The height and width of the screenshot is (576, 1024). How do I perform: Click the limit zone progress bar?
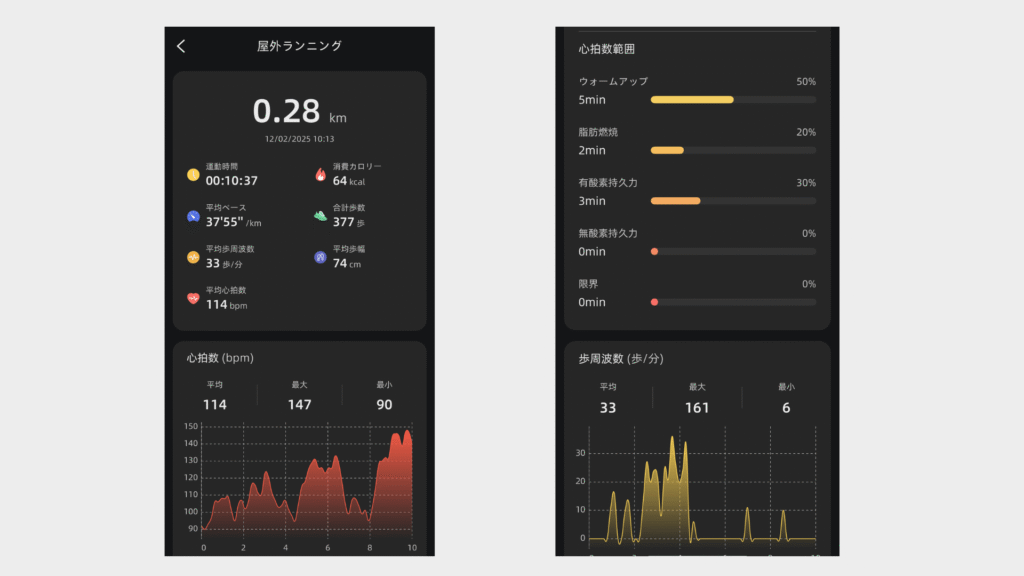[733, 302]
